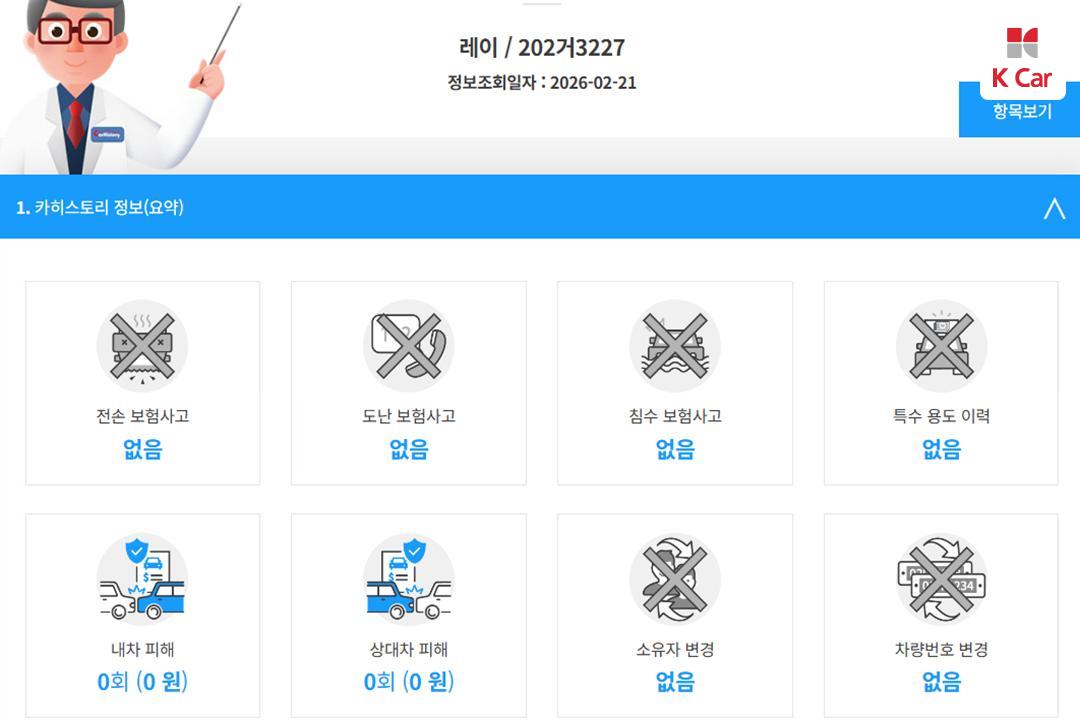
Task: Click the 내차 피해 0회 (0 원) value
Action: (143, 682)
